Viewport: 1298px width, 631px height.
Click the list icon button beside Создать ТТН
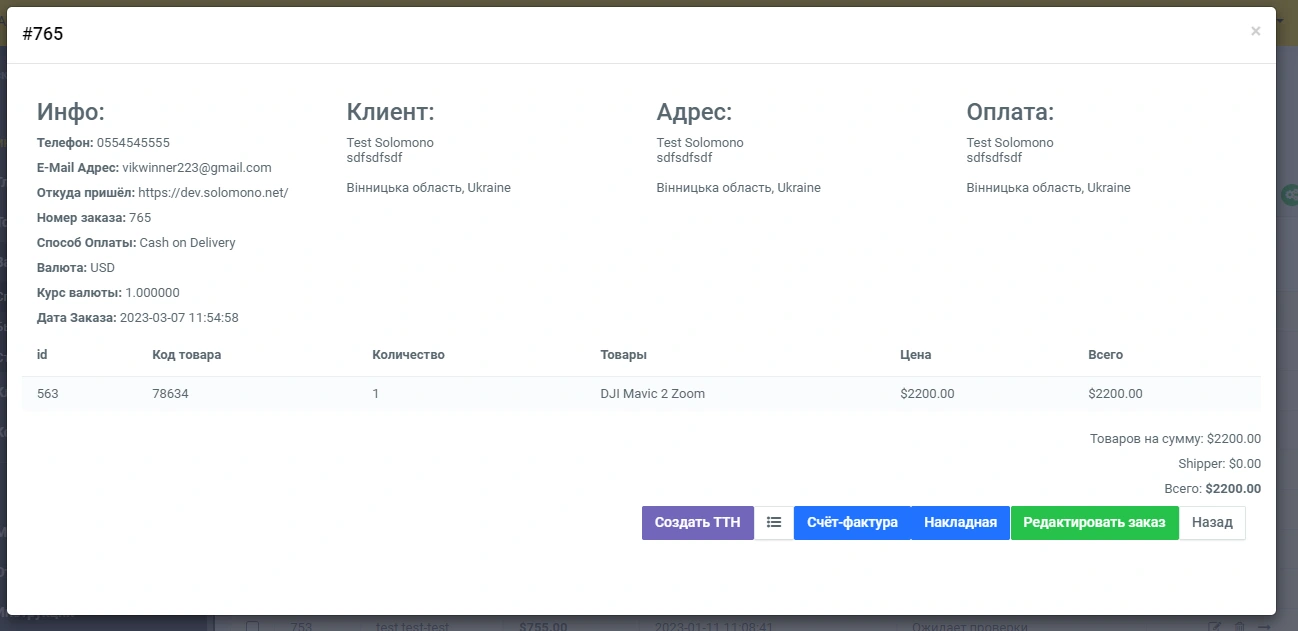pyautogui.click(x=774, y=522)
